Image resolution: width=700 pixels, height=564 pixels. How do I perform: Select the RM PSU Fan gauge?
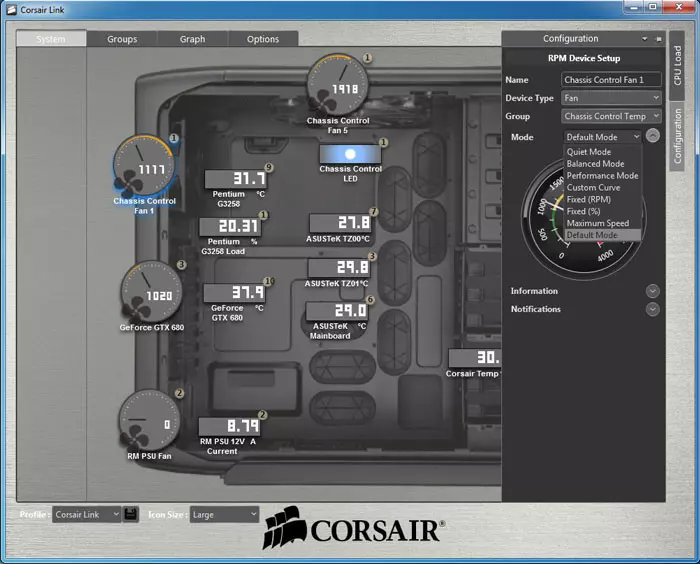point(150,420)
